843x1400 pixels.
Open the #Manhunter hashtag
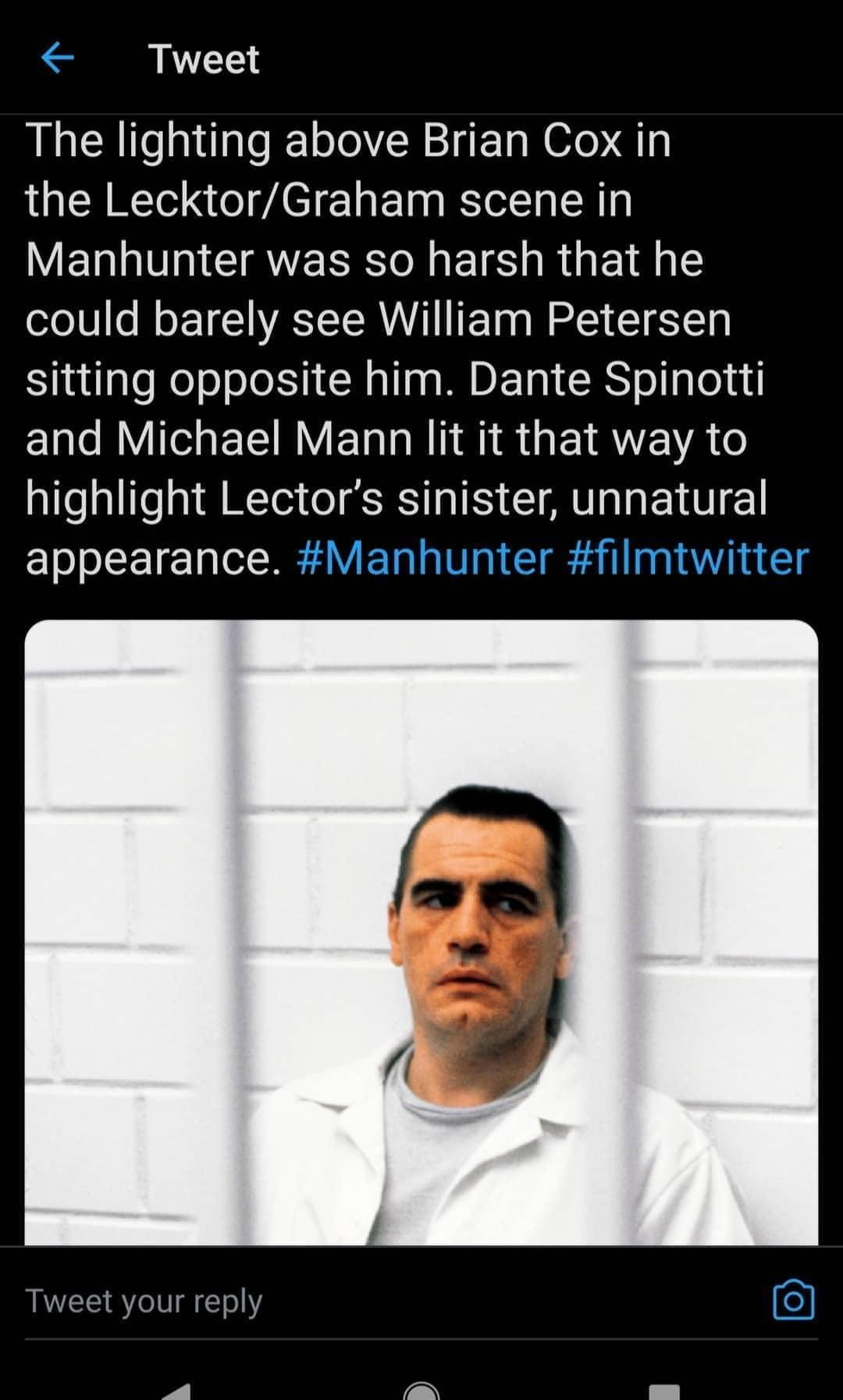(x=425, y=558)
